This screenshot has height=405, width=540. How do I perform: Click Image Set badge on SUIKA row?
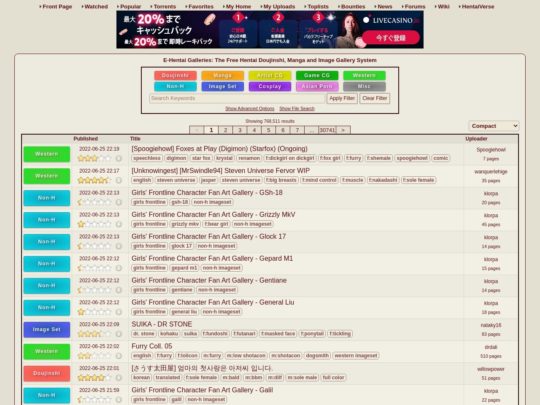[x=46, y=330]
